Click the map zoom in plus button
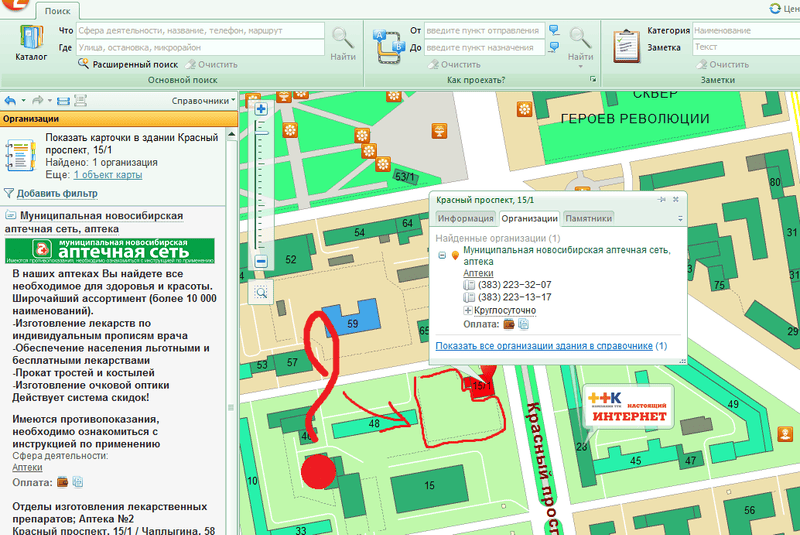The width and height of the screenshot is (800, 535). (261, 108)
